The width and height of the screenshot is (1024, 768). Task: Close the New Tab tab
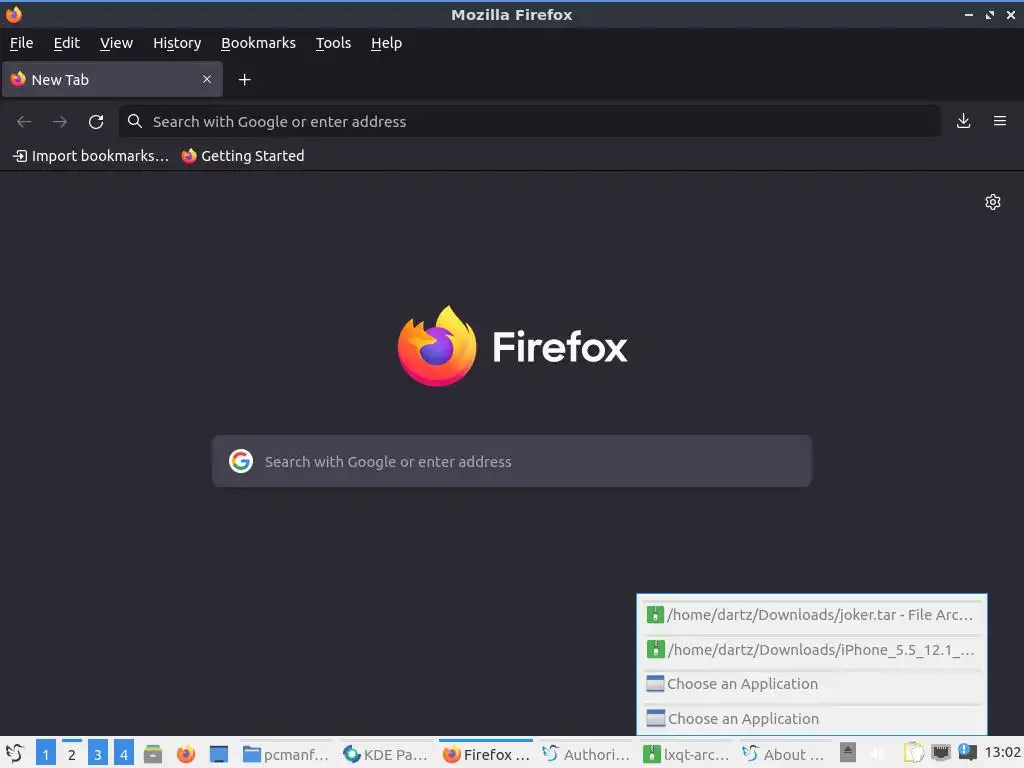206,79
